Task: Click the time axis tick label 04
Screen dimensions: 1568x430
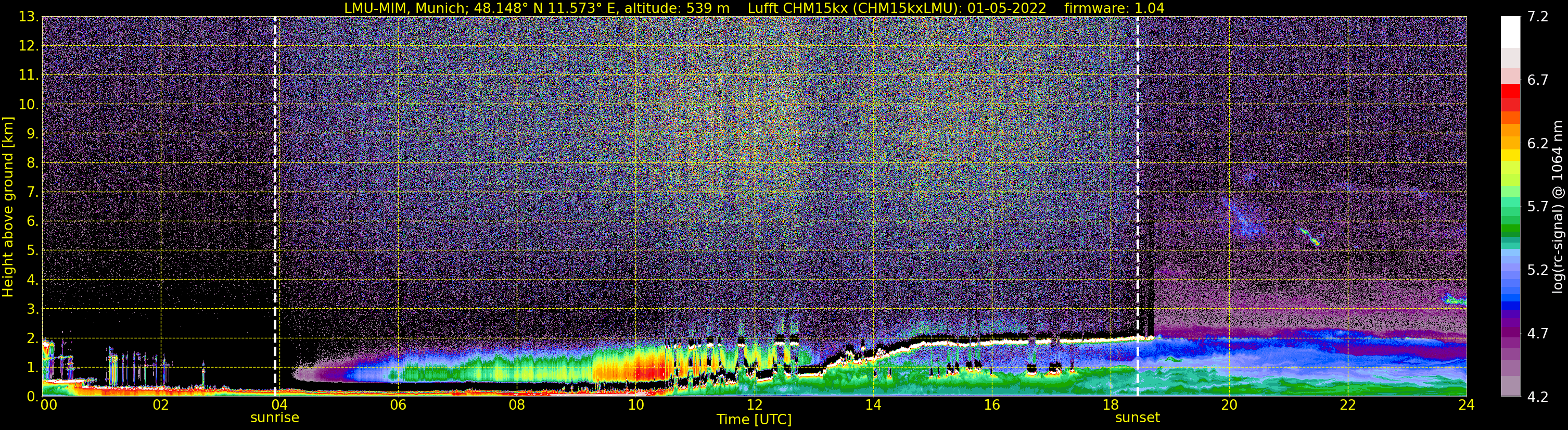Action: click(279, 405)
